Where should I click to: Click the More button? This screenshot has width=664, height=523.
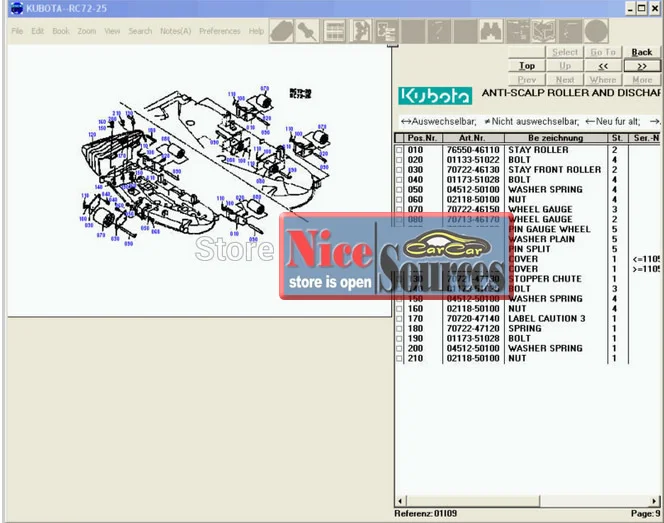tap(642, 80)
